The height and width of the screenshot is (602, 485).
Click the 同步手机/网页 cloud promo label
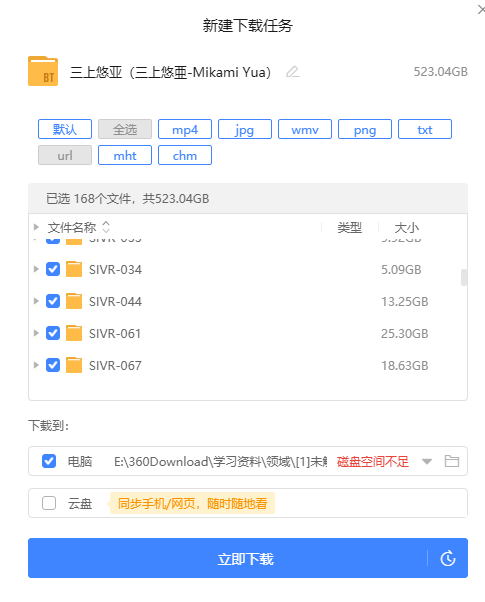192,503
